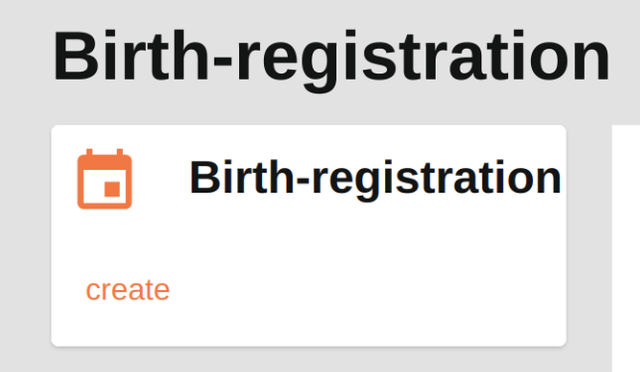The width and height of the screenshot is (640, 372).
Task: Click the gray area left of the page heading
Action: (25, 57)
